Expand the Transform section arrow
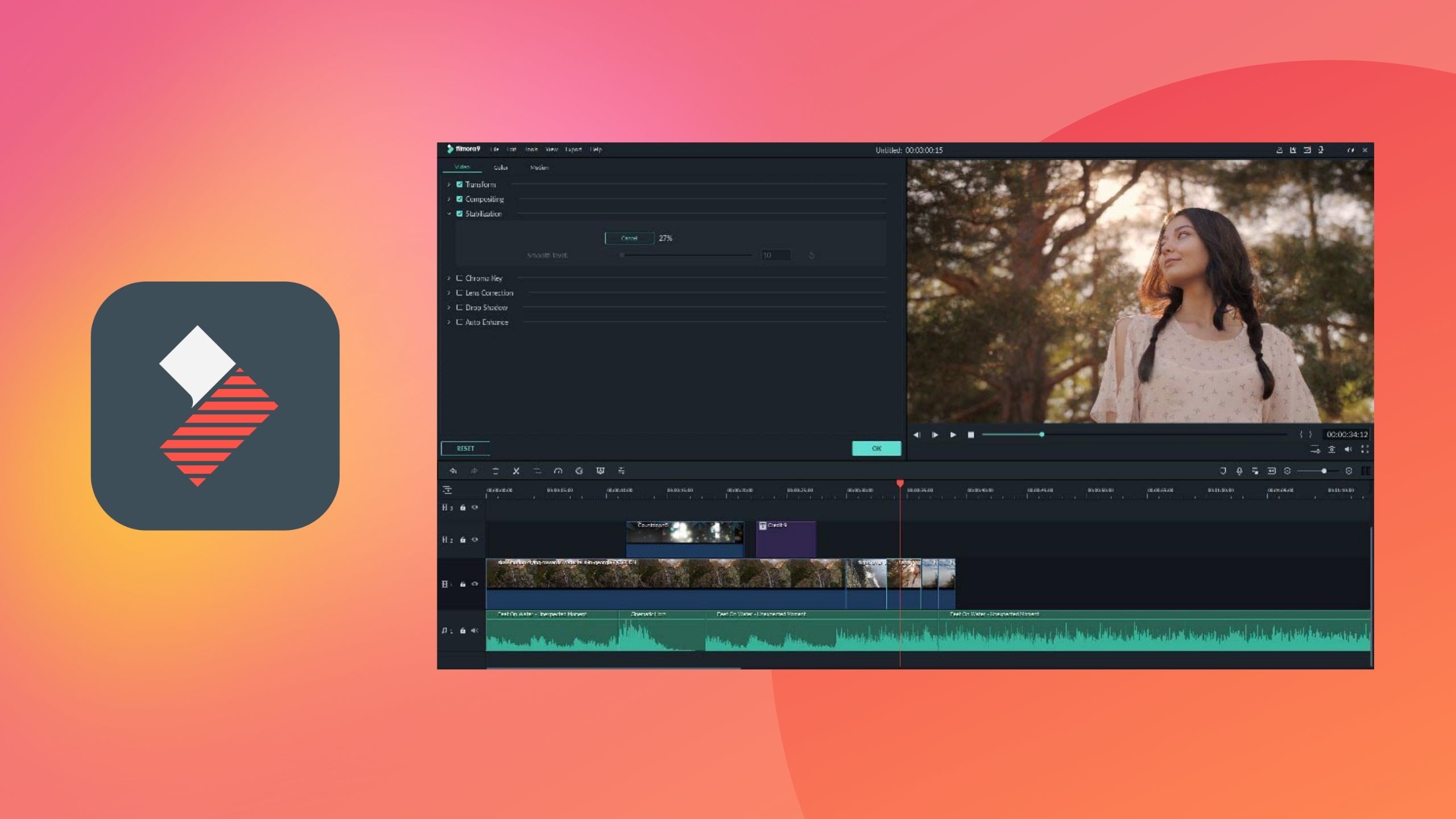 click(449, 184)
